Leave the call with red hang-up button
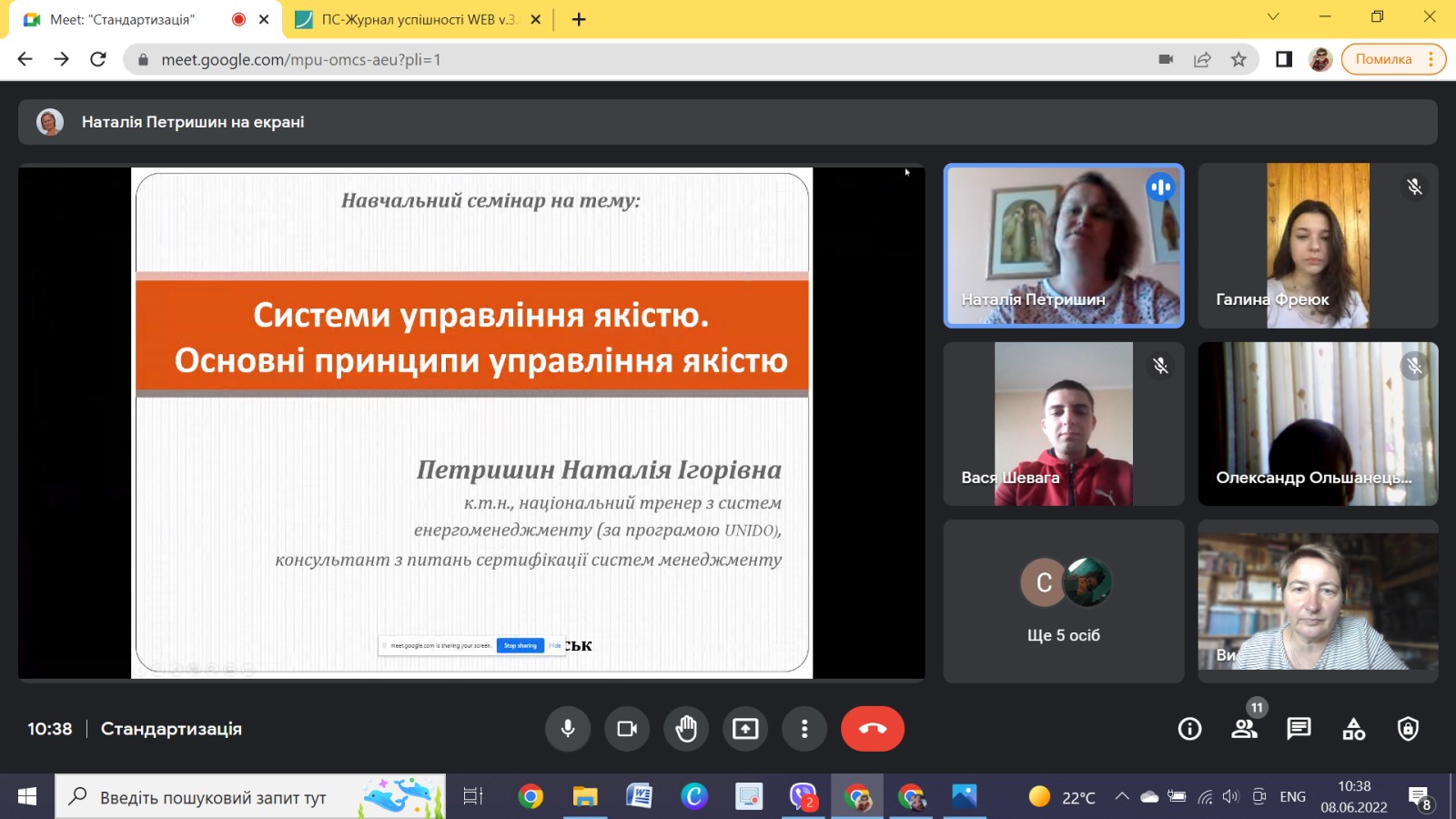Viewport: 1456px width, 819px height. tap(872, 729)
